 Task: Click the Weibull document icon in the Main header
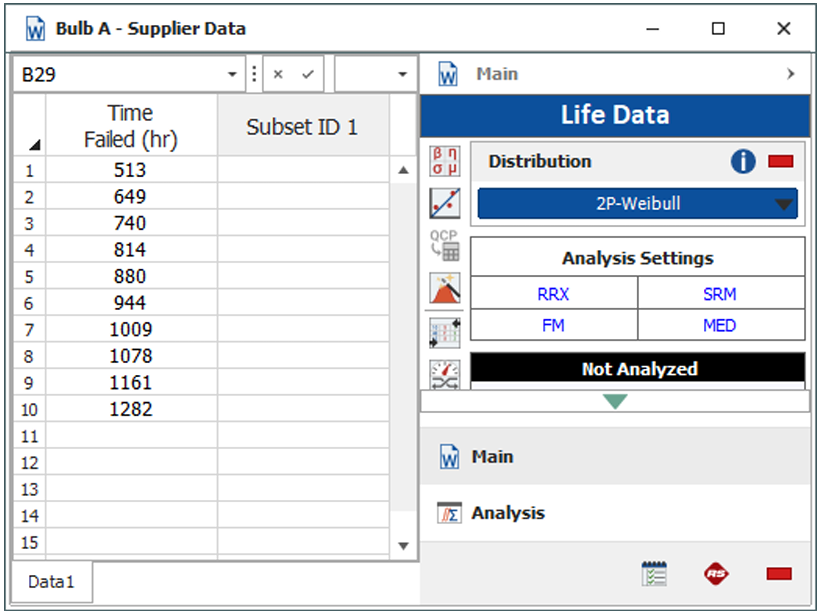pyautogui.click(x=448, y=74)
